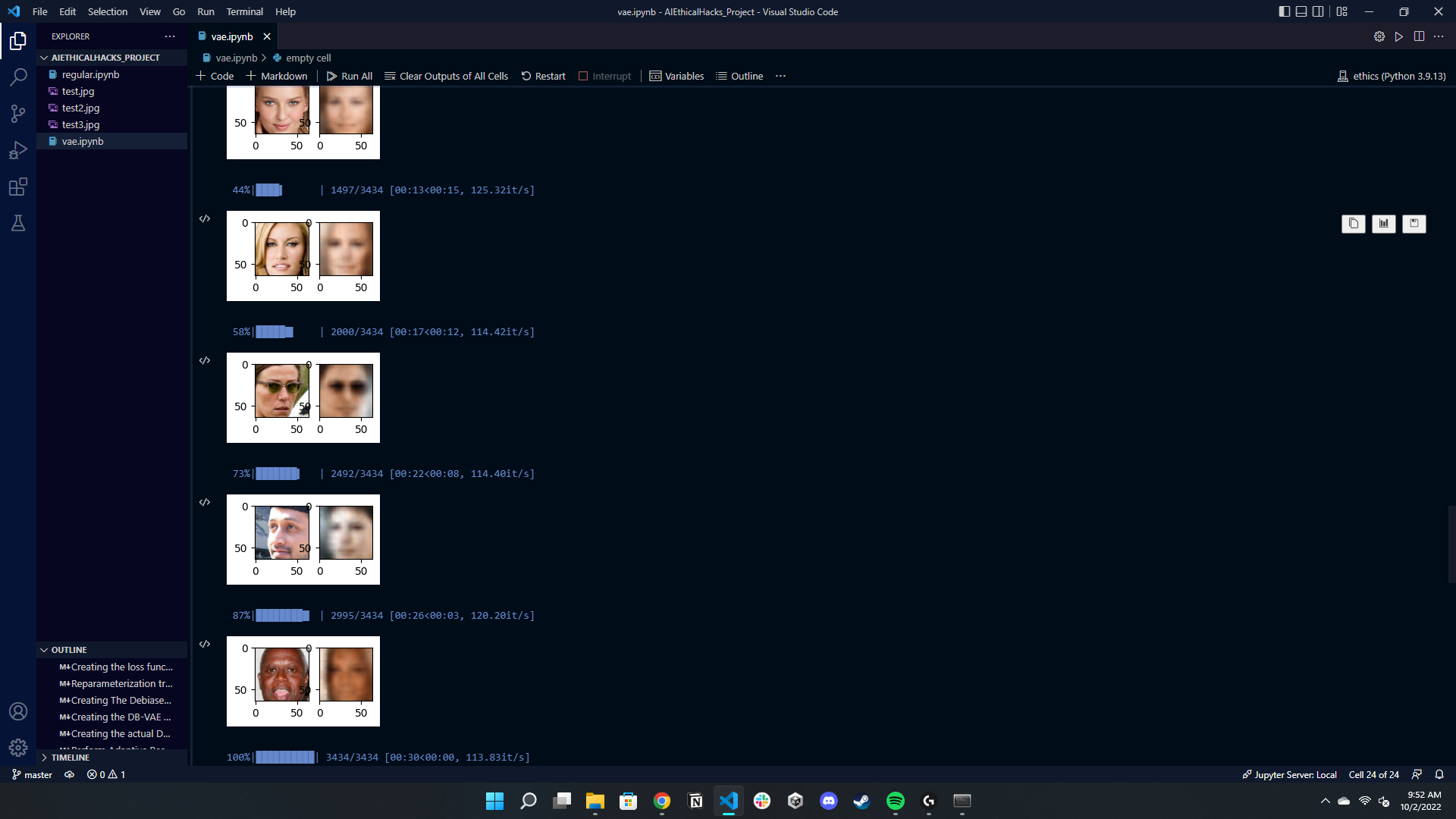Open the Terminal menu

[244, 11]
